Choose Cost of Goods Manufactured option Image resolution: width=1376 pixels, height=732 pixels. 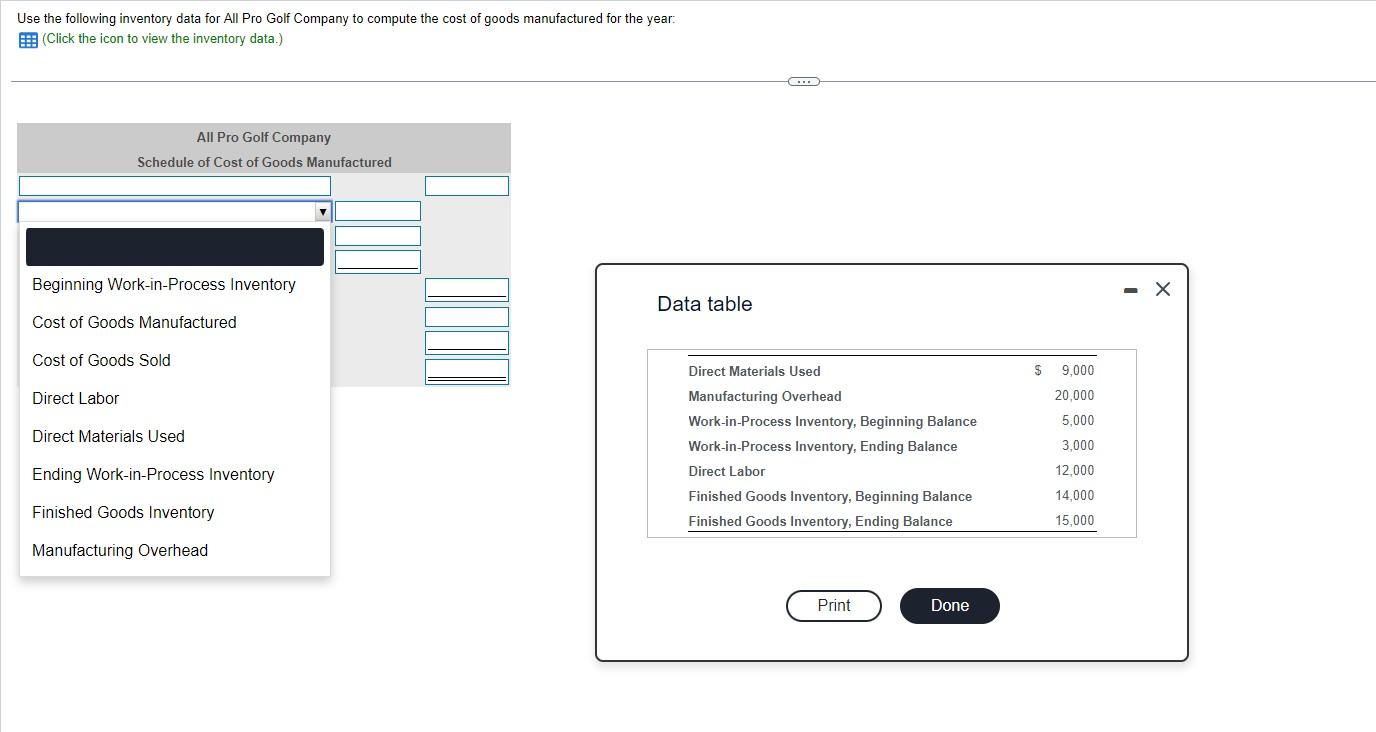tap(134, 322)
